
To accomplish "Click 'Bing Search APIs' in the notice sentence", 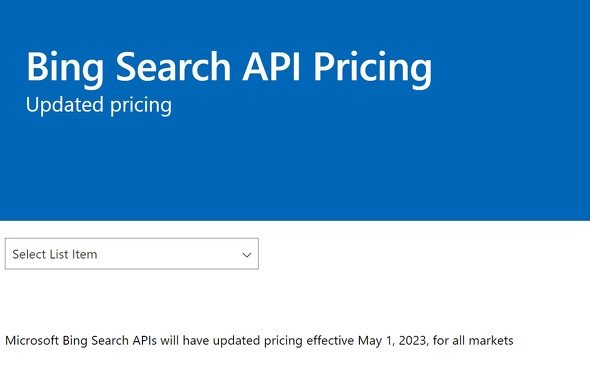I will 109,341.
